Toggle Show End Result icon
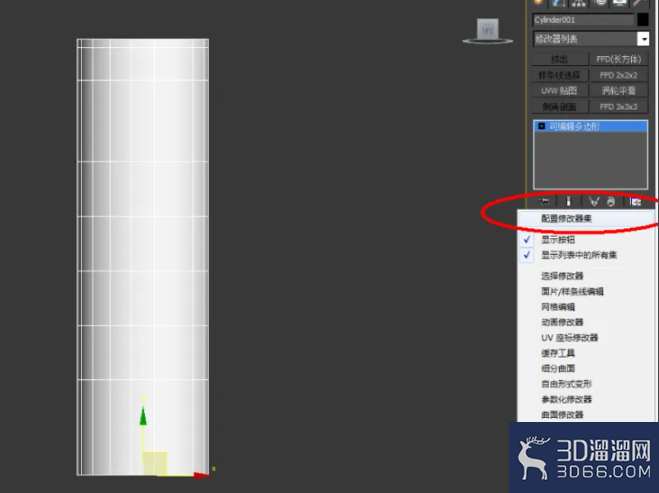659x493 pixels. (x=569, y=201)
